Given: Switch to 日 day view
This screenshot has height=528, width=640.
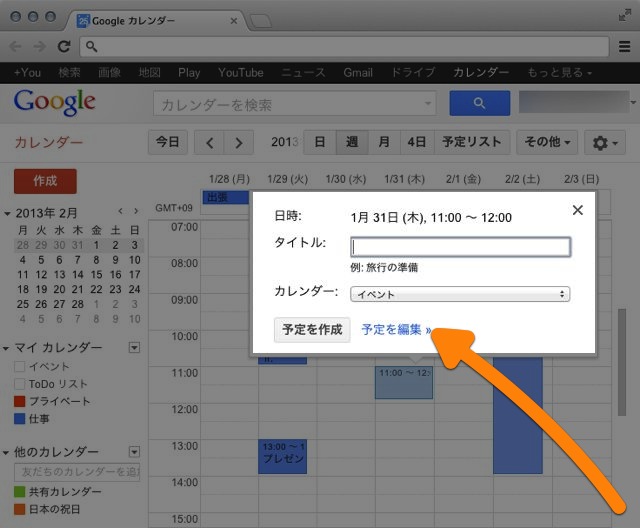Looking at the screenshot, I should tap(320, 142).
